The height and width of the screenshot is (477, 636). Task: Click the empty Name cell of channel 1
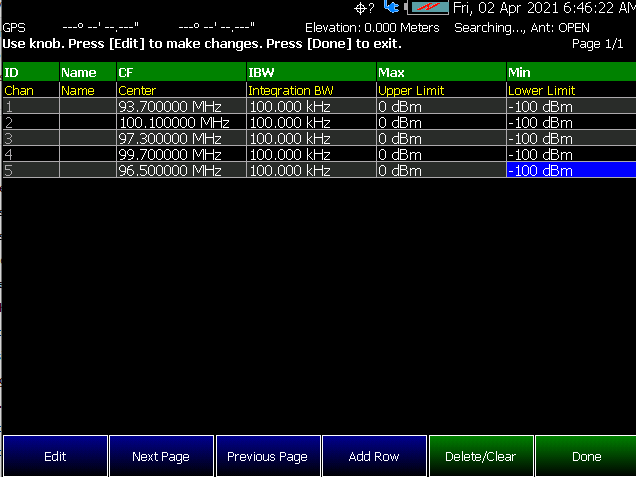(x=88, y=106)
